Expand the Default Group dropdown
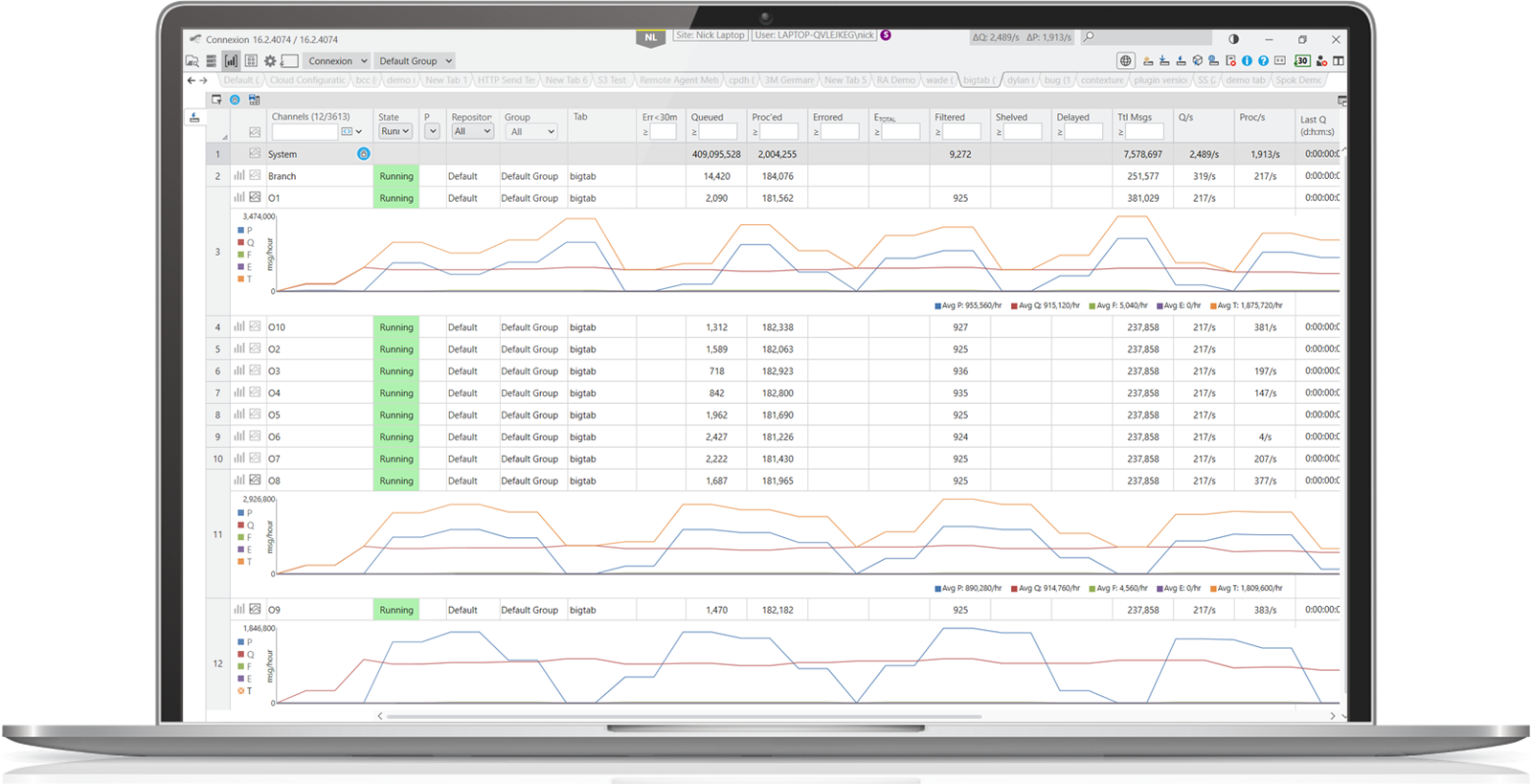Viewport: 1532px width, 784px height. (x=415, y=61)
